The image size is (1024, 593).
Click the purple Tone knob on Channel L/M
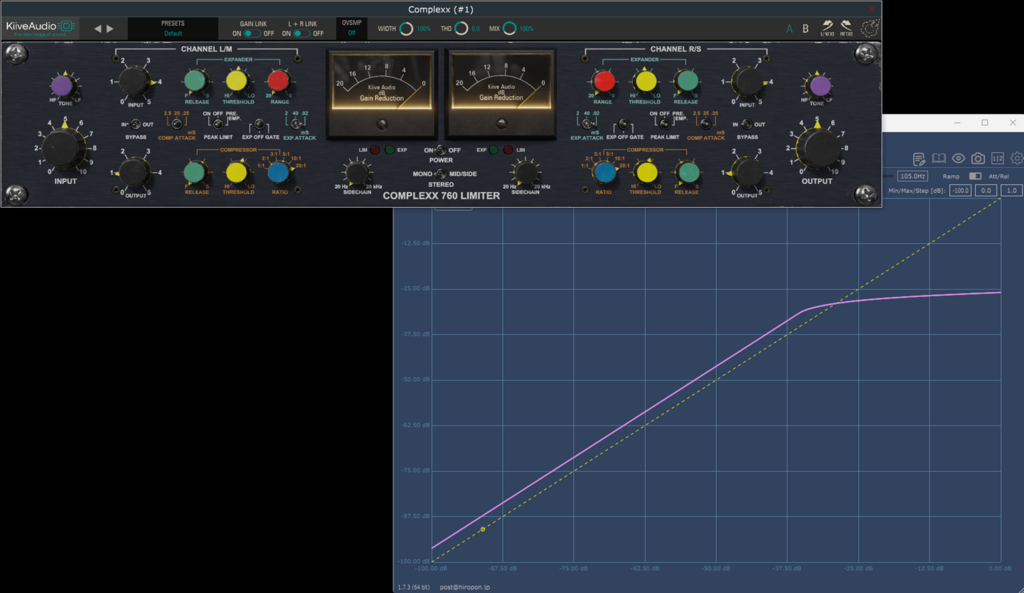coord(62,85)
